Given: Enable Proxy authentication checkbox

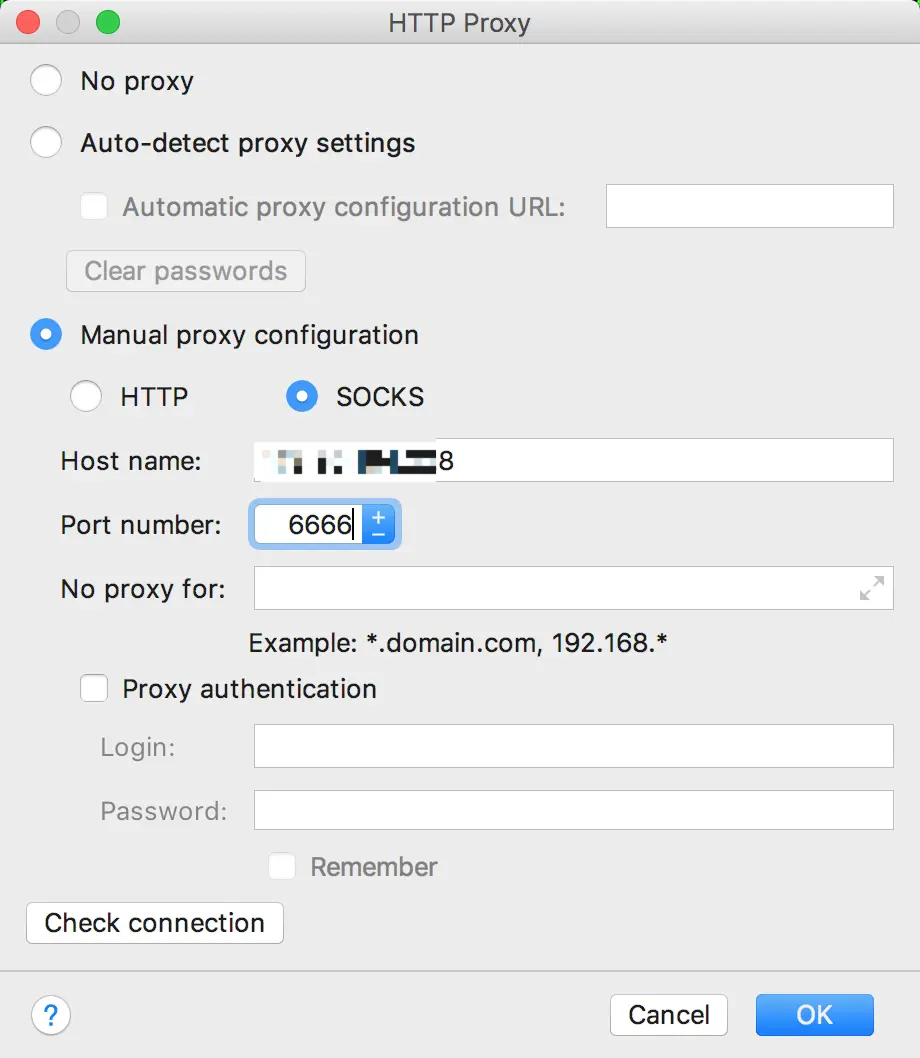Looking at the screenshot, I should click(94, 689).
